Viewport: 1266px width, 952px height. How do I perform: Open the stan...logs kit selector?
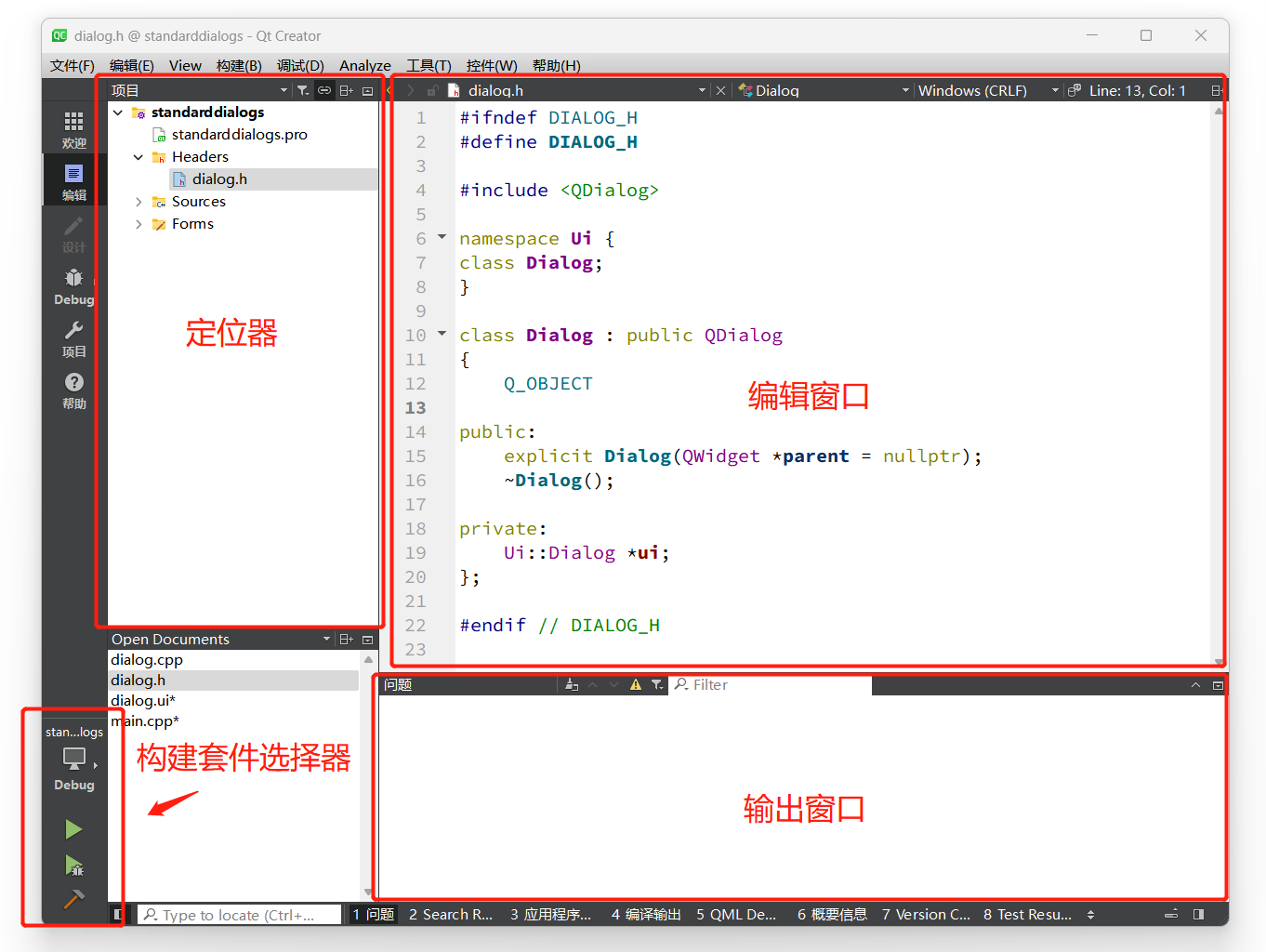pos(73,759)
